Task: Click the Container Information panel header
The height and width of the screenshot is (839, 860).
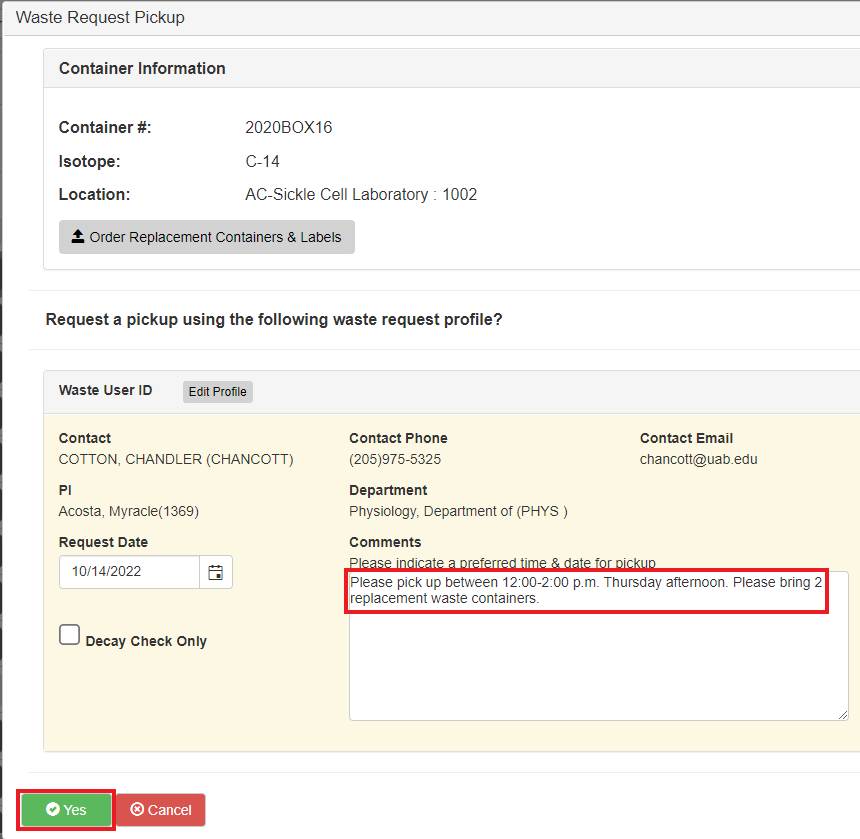Action: (x=142, y=68)
